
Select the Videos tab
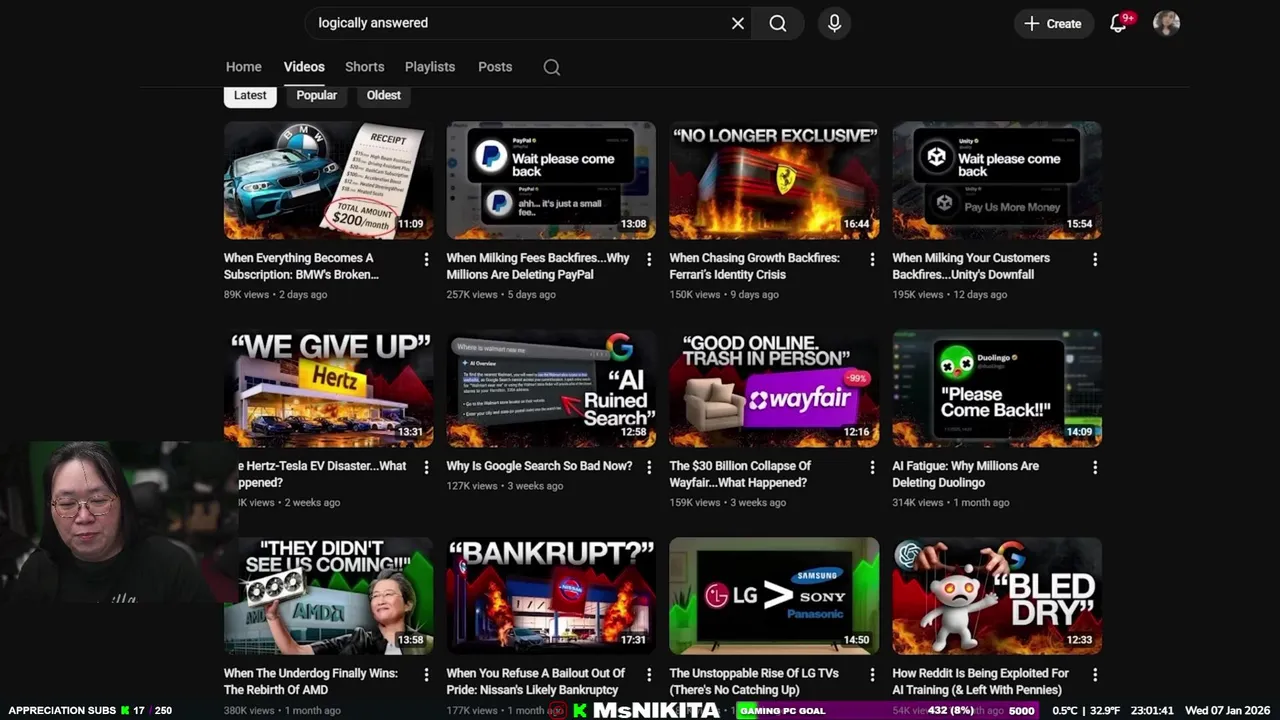pyautogui.click(x=304, y=67)
